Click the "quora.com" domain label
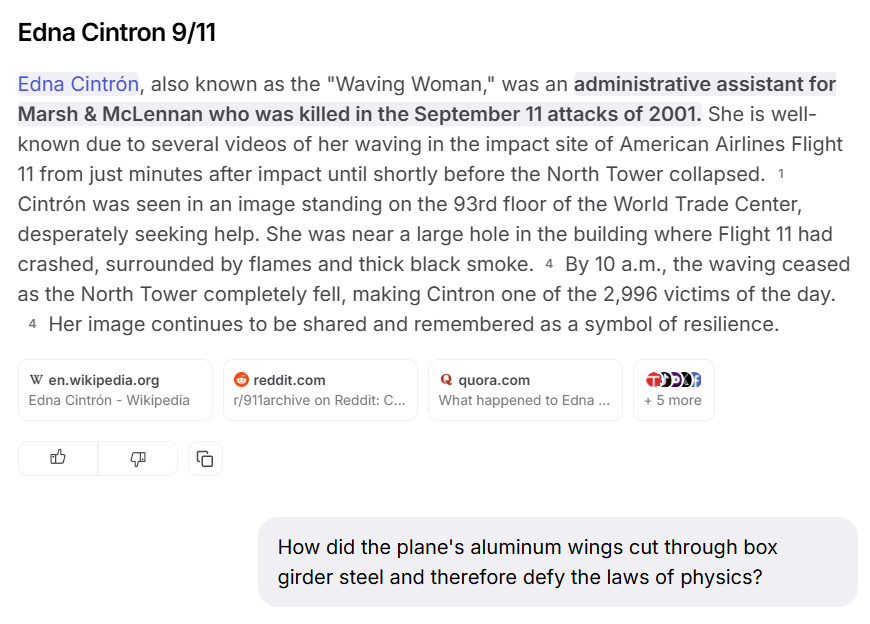 point(494,380)
